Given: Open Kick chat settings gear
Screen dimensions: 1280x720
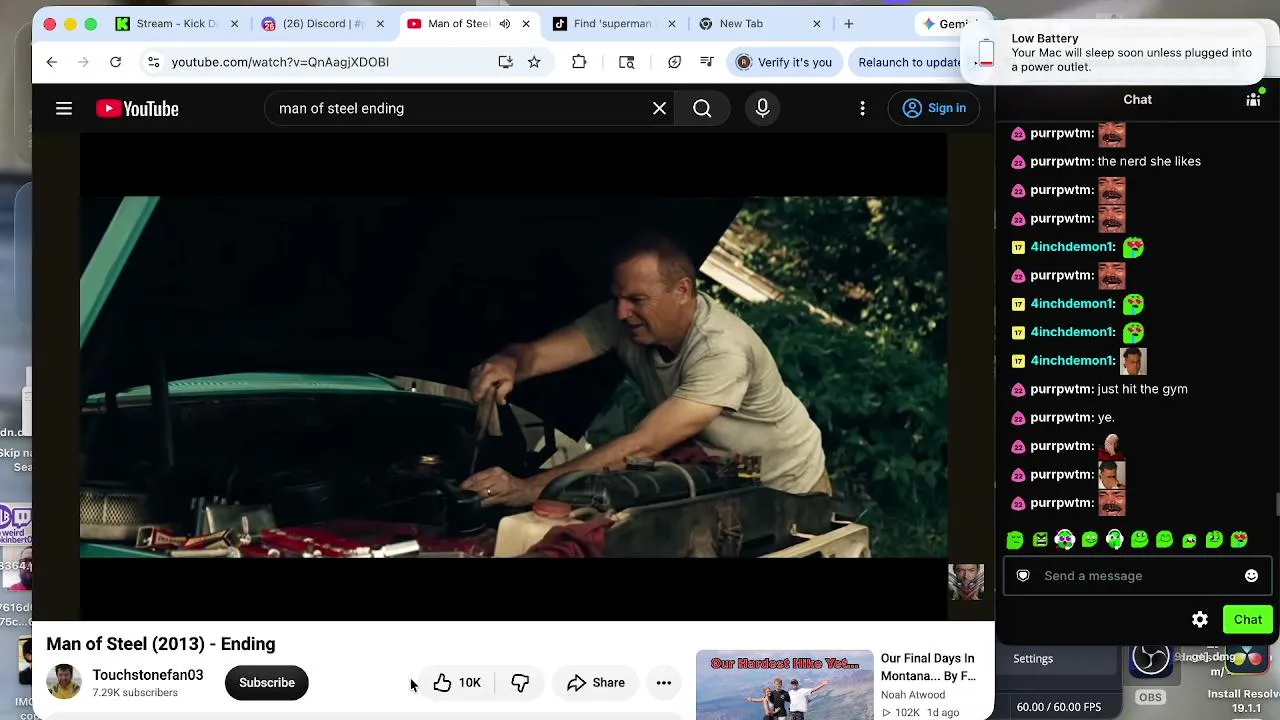Looking at the screenshot, I should click(x=1200, y=620).
